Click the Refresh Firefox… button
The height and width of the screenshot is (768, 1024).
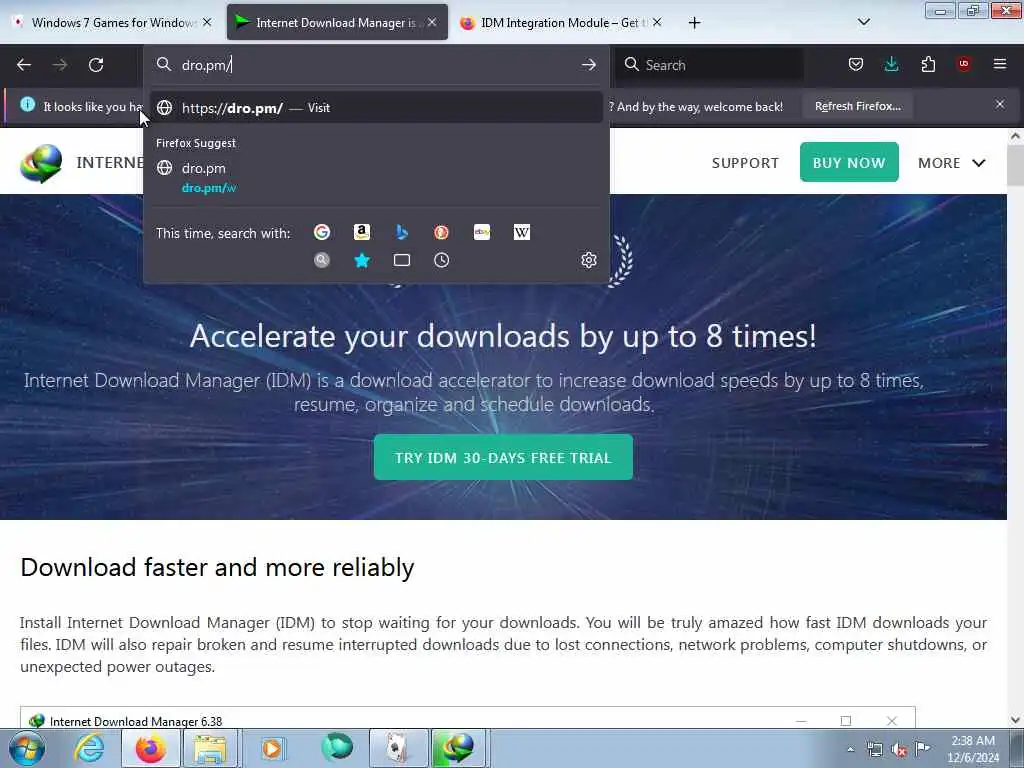(857, 106)
